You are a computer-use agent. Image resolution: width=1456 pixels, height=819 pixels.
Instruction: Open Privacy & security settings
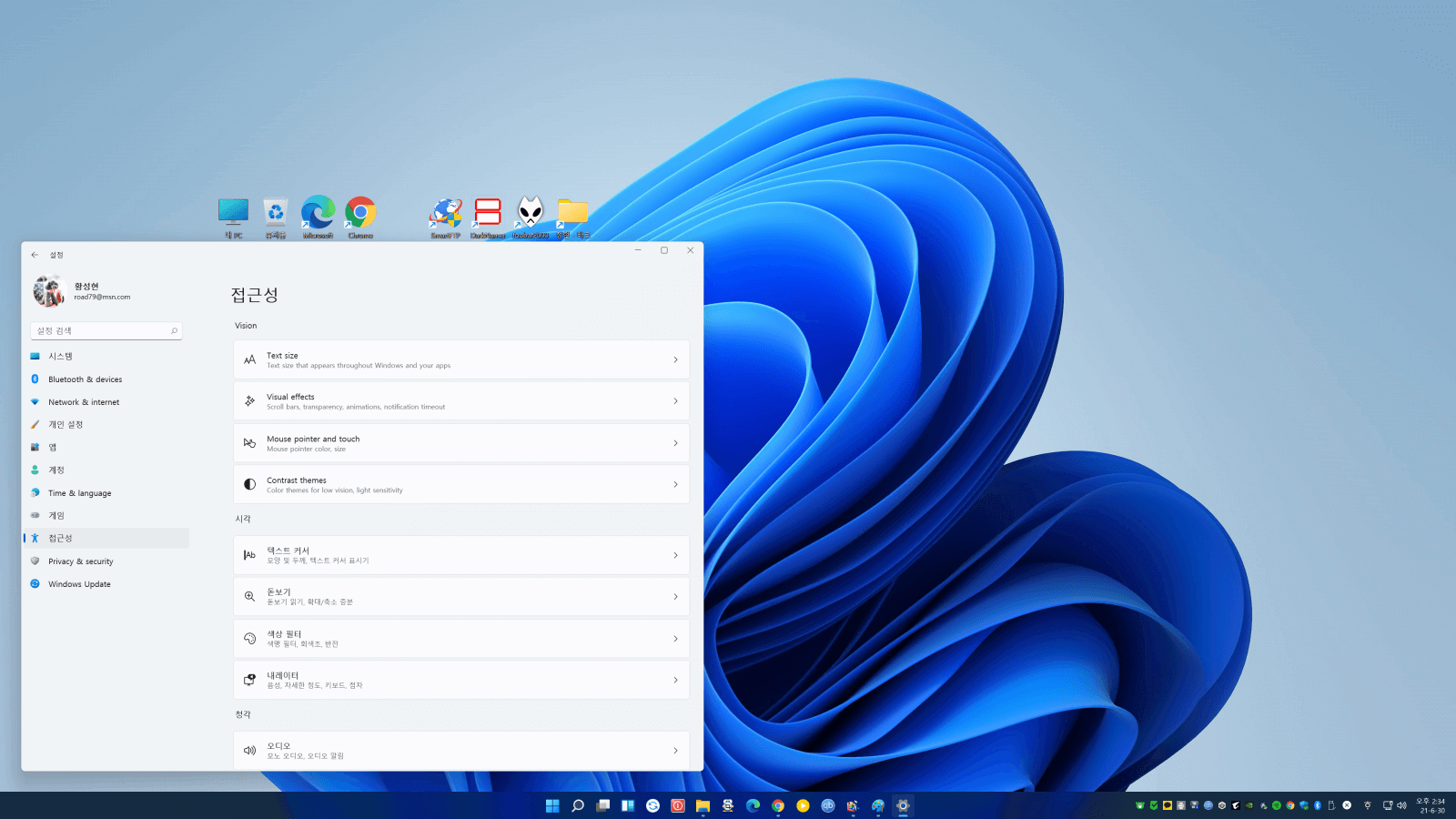pyautogui.click(x=106, y=561)
